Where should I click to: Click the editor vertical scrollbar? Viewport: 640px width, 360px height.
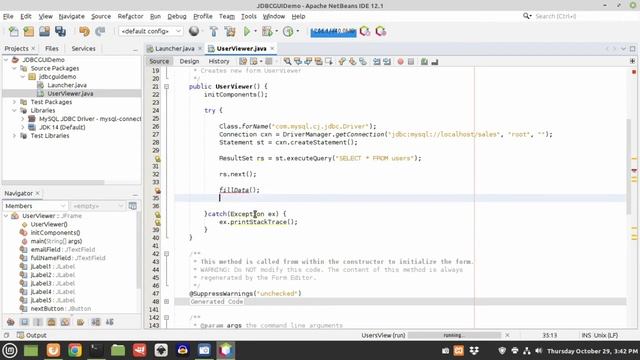[x=629, y=167]
